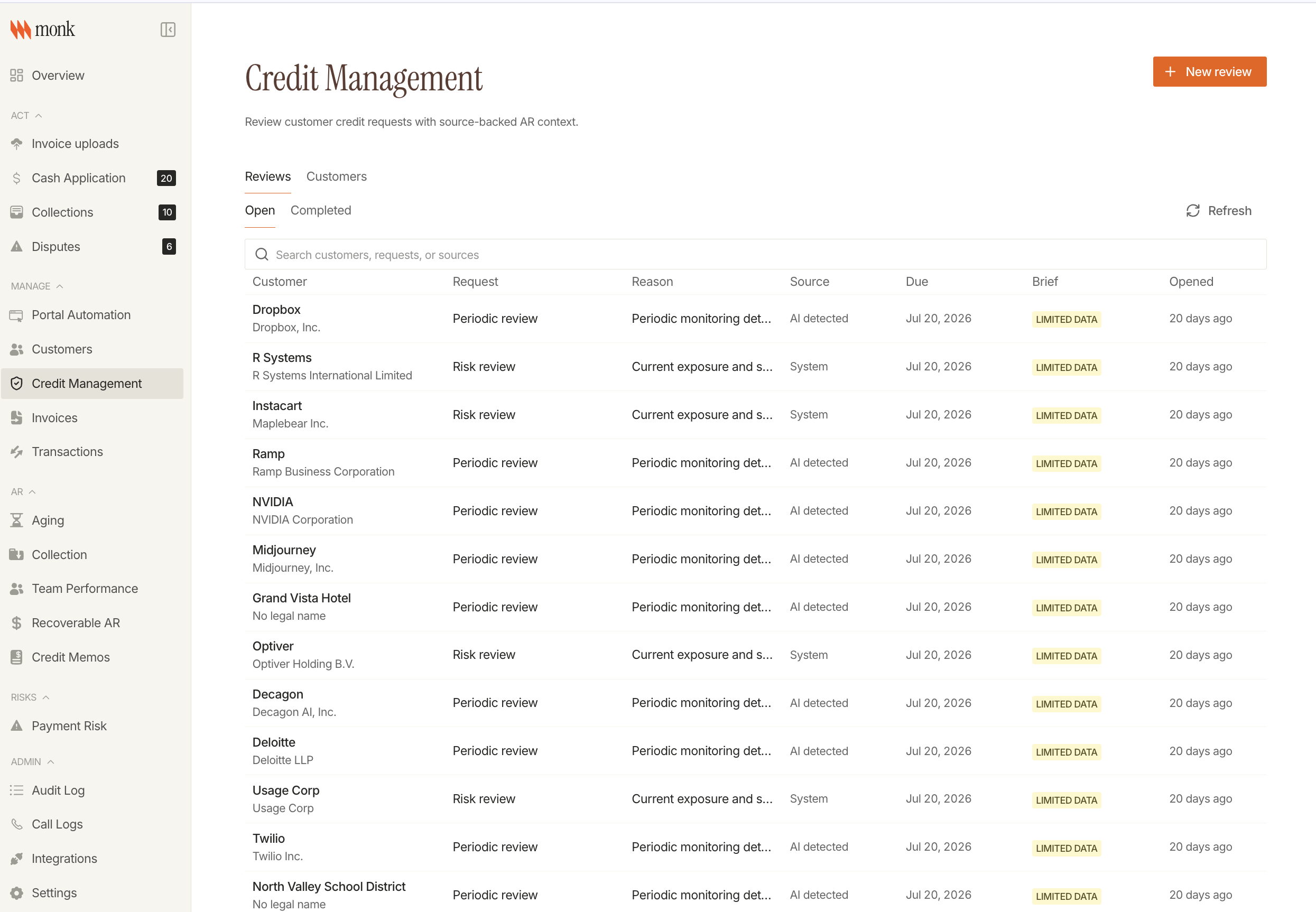The width and height of the screenshot is (1316, 912).
Task: Click the Recoverable AR dollar icon
Action: click(16, 623)
